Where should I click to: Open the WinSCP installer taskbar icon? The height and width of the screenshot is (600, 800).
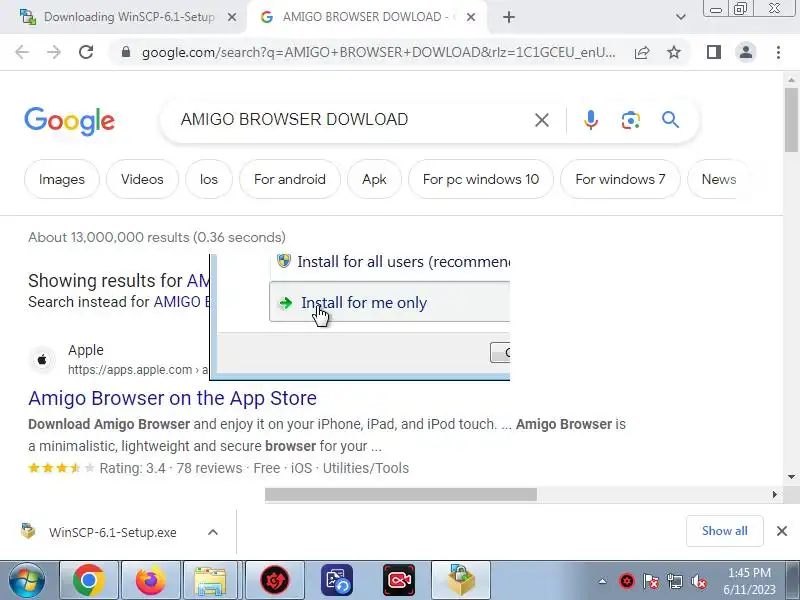pos(461,580)
